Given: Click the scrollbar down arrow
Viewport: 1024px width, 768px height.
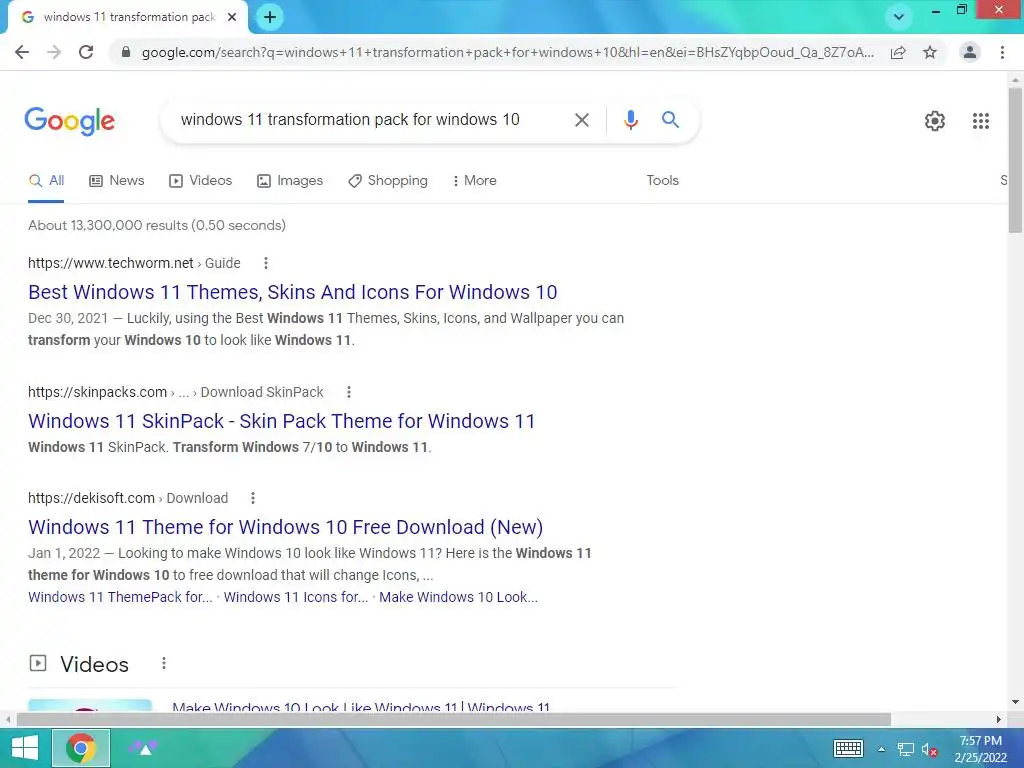Looking at the screenshot, I should [x=1016, y=703].
